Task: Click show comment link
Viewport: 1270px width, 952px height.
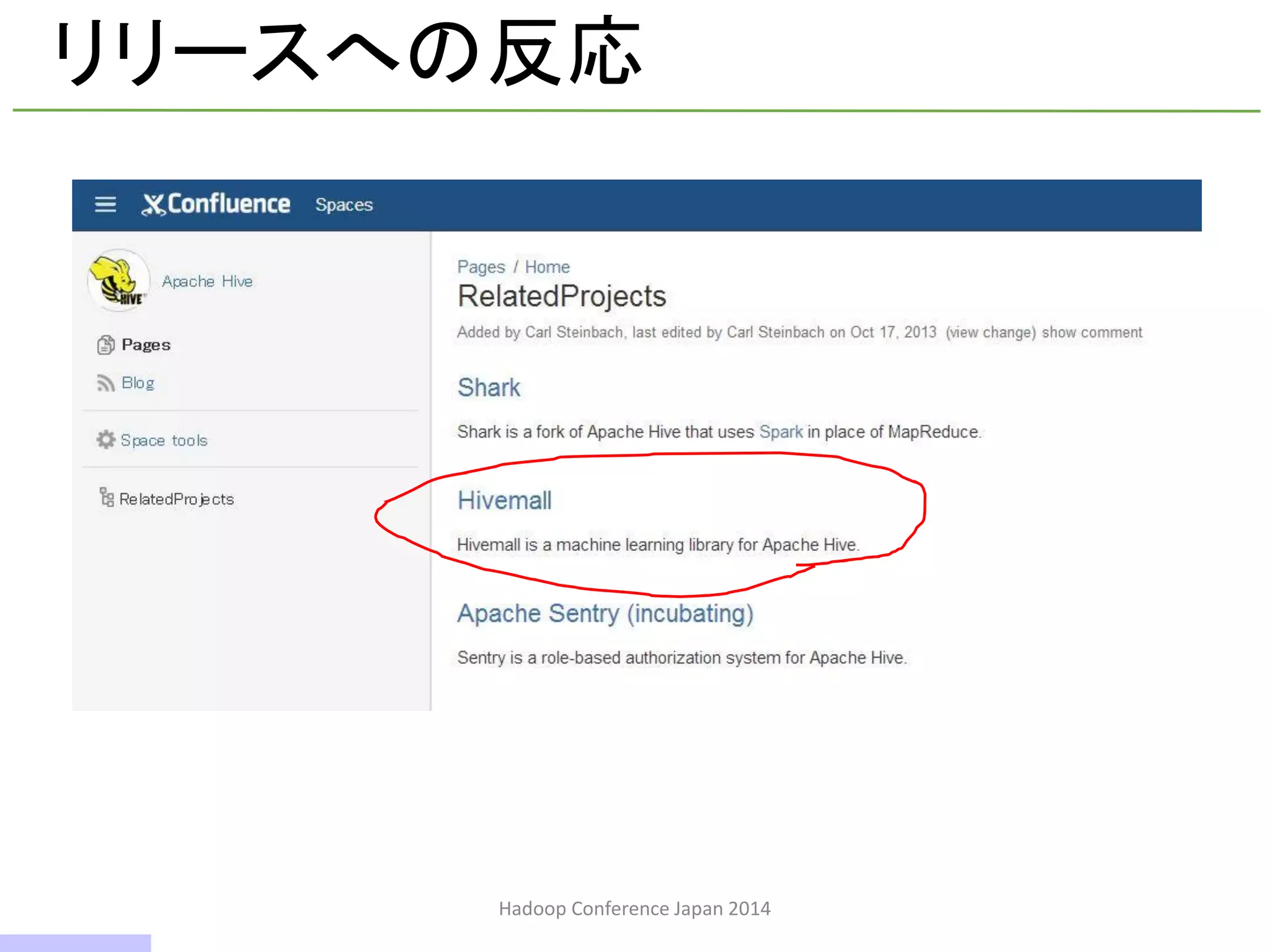Action: coord(1091,332)
